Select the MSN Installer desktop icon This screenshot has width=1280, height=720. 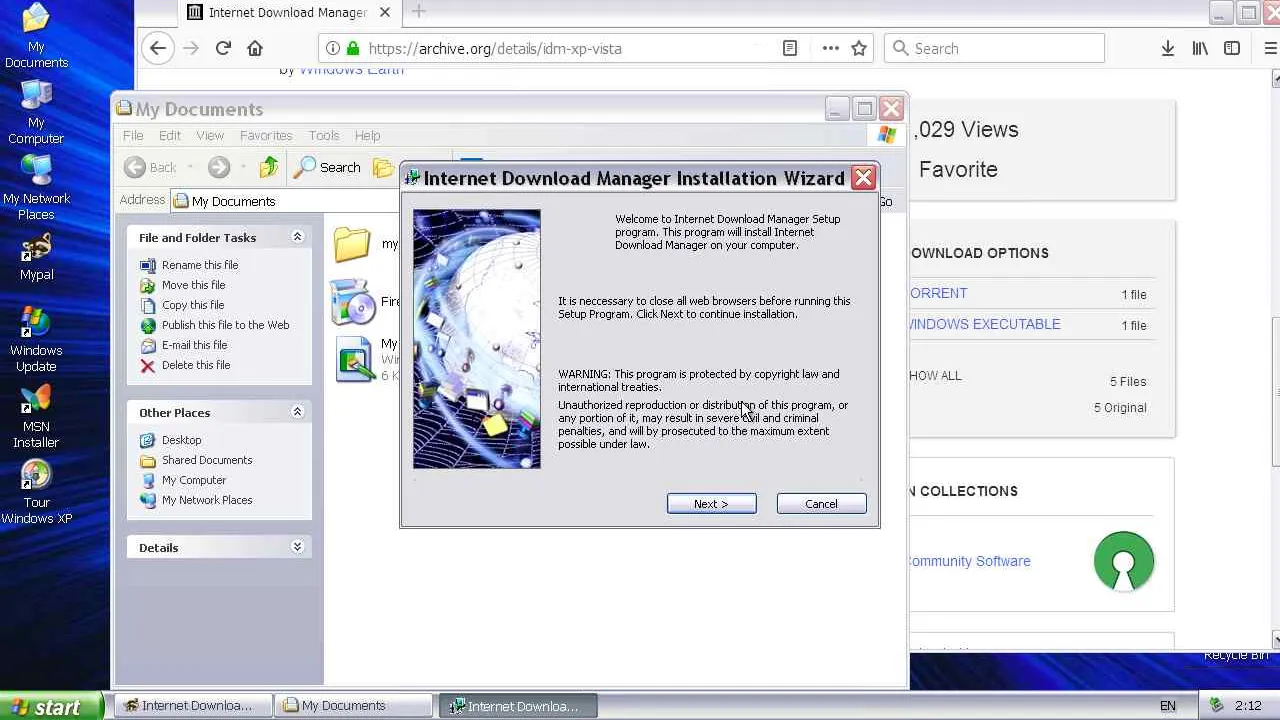click(x=36, y=416)
